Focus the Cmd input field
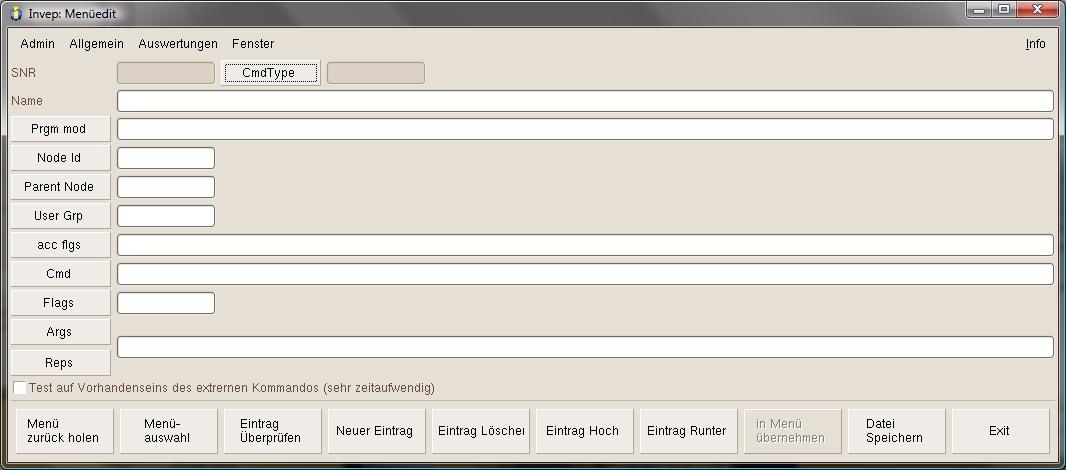This screenshot has width=1066, height=470. (585, 274)
